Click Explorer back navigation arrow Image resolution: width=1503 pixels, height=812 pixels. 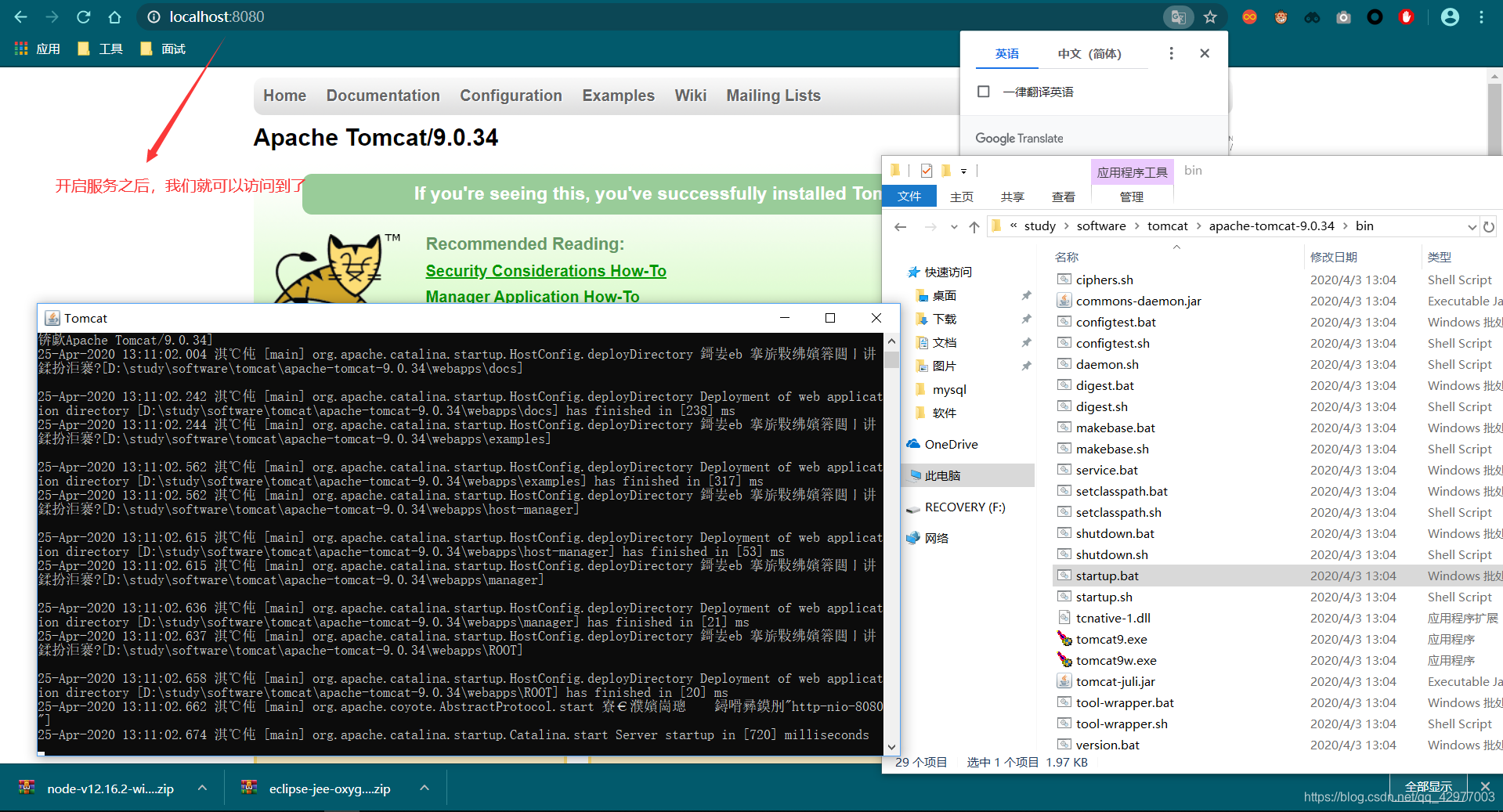[x=900, y=226]
